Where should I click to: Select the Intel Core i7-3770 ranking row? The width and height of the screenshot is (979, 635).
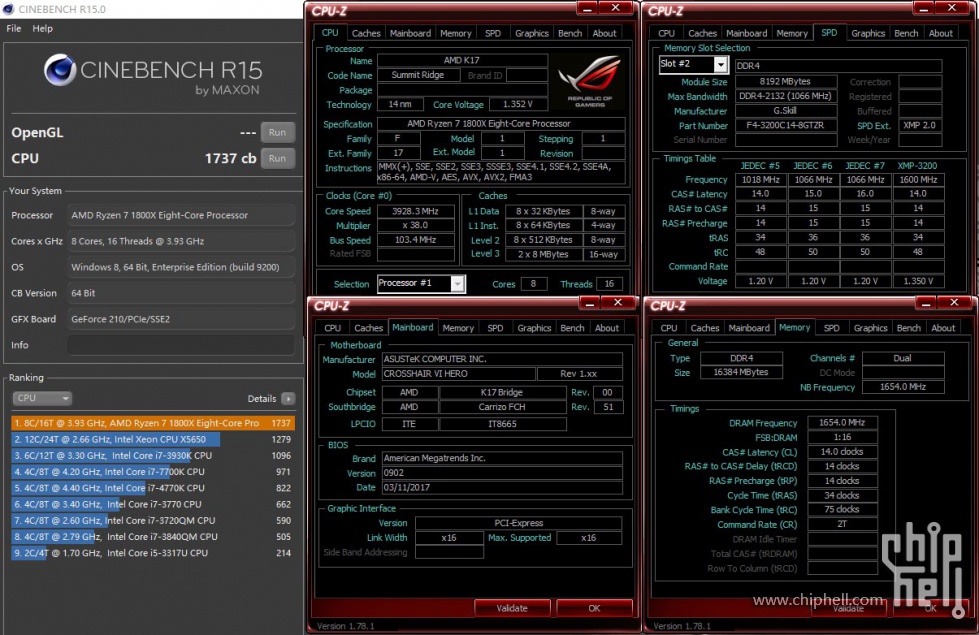coord(153,504)
